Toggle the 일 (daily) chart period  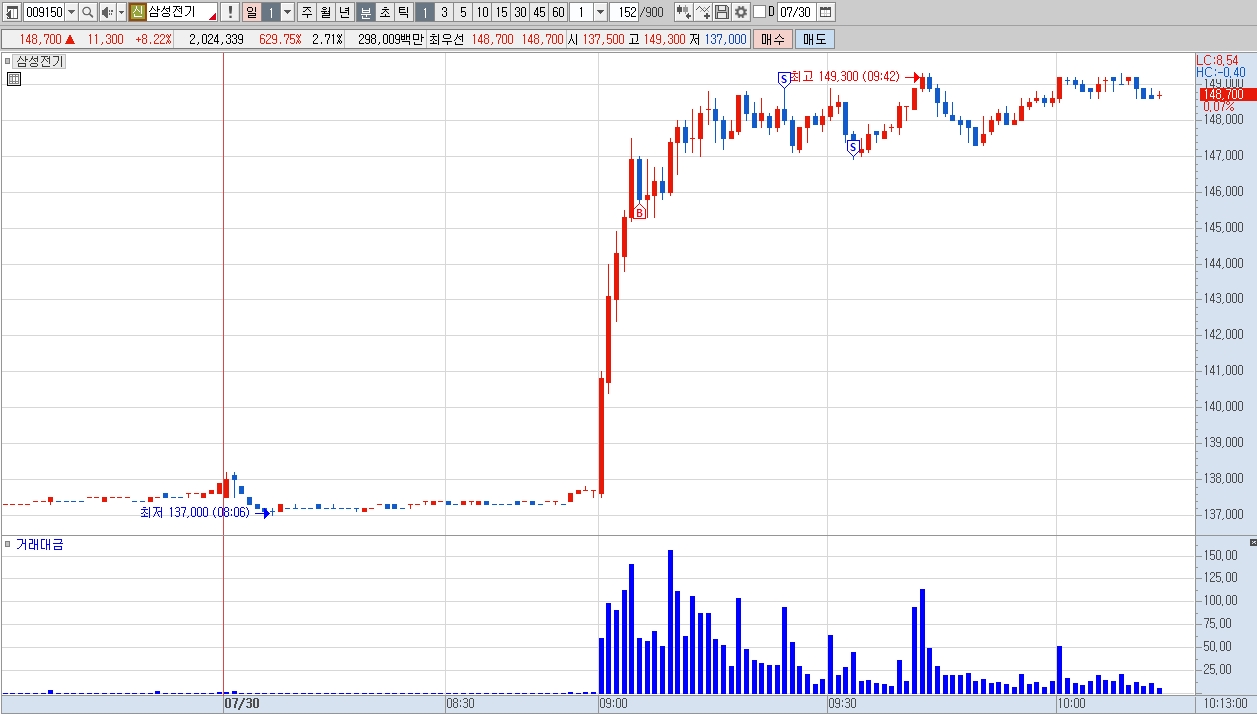(251, 12)
